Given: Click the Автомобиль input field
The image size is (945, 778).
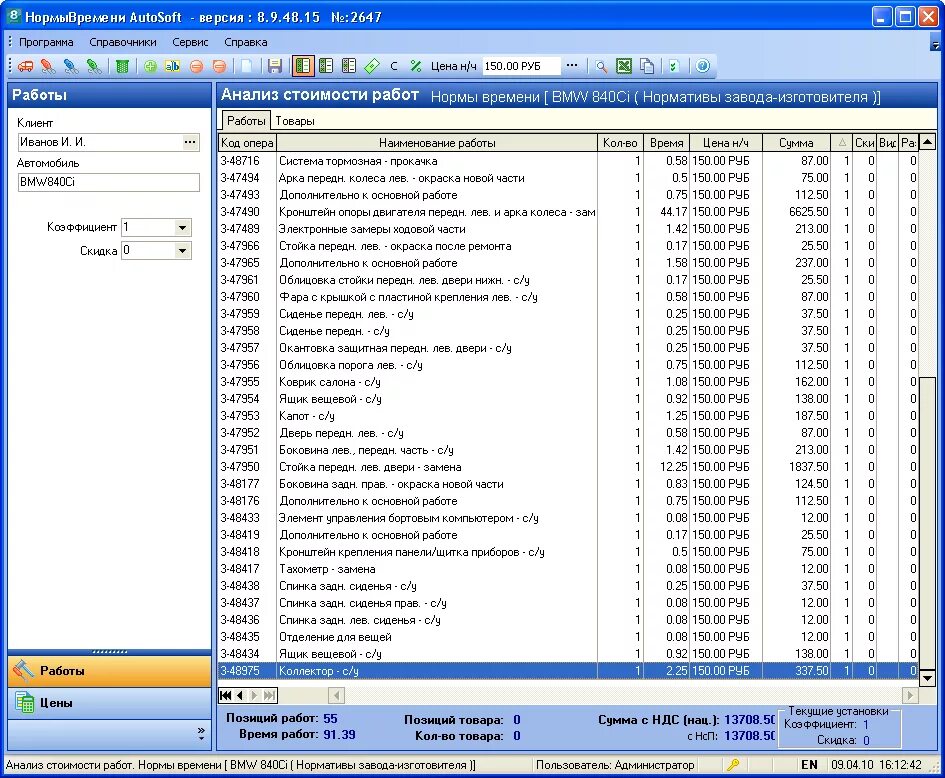Looking at the screenshot, I should click(108, 182).
